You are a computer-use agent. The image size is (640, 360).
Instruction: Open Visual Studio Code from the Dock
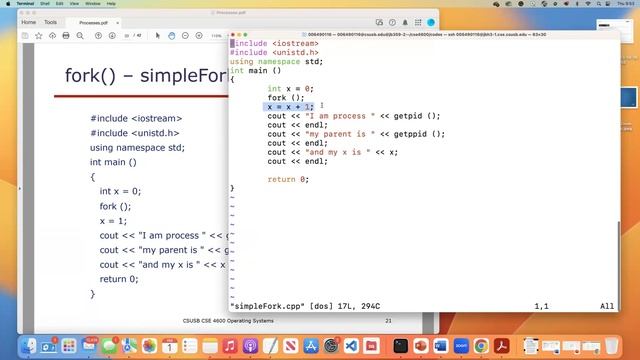pyautogui.click(x=351, y=346)
